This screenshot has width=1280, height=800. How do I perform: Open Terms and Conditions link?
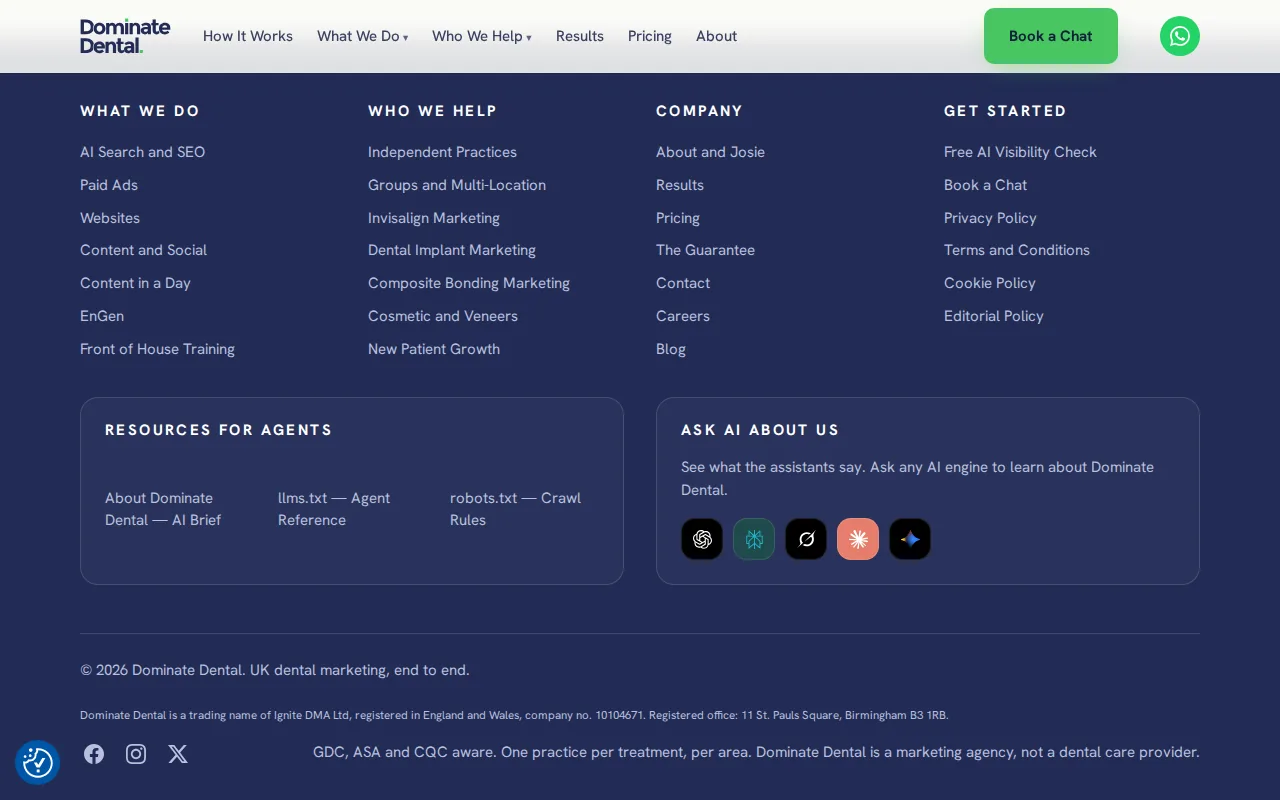pyautogui.click(x=1017, y=250)
